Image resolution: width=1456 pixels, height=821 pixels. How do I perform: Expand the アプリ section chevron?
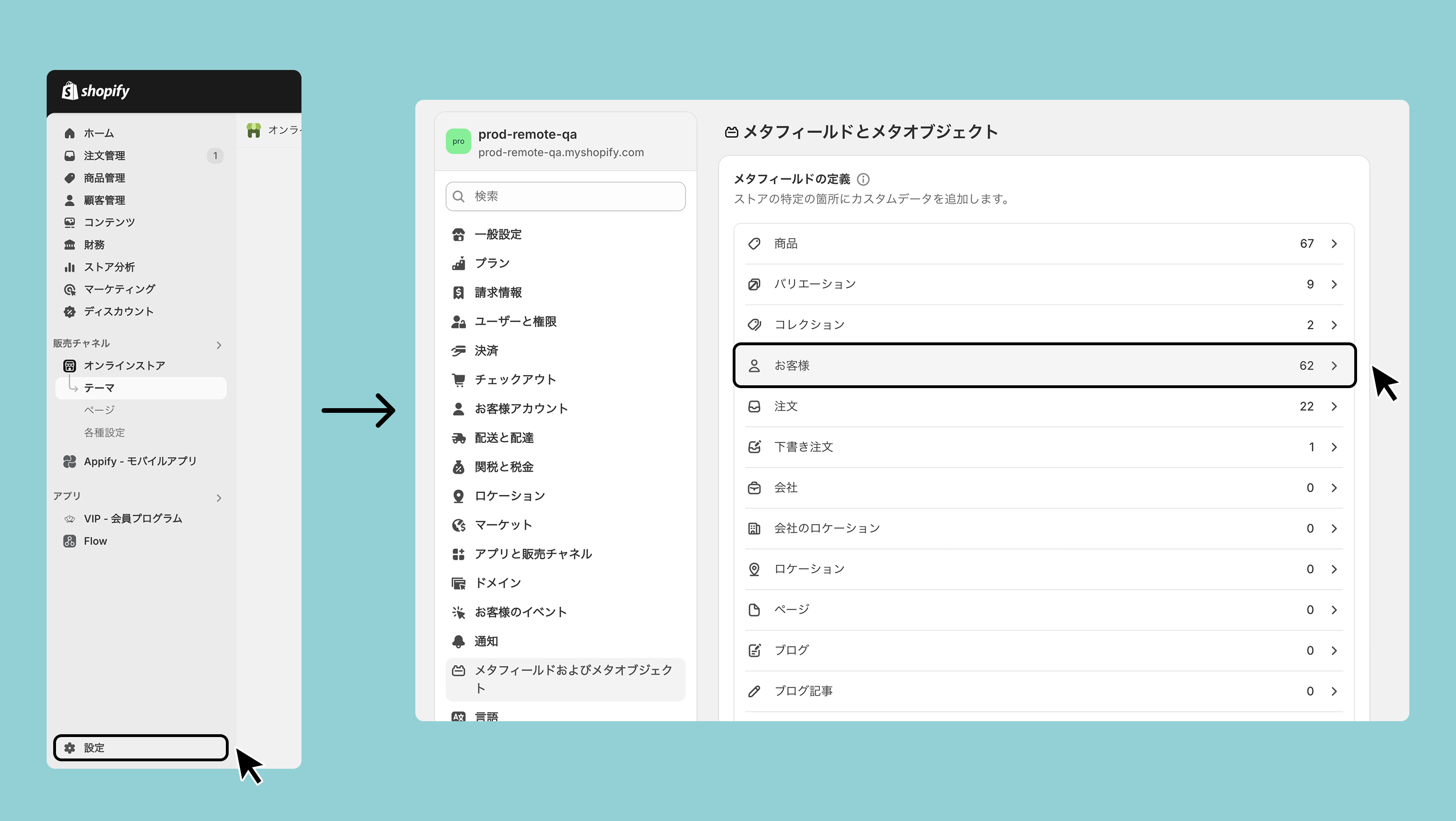coord(219,497)
